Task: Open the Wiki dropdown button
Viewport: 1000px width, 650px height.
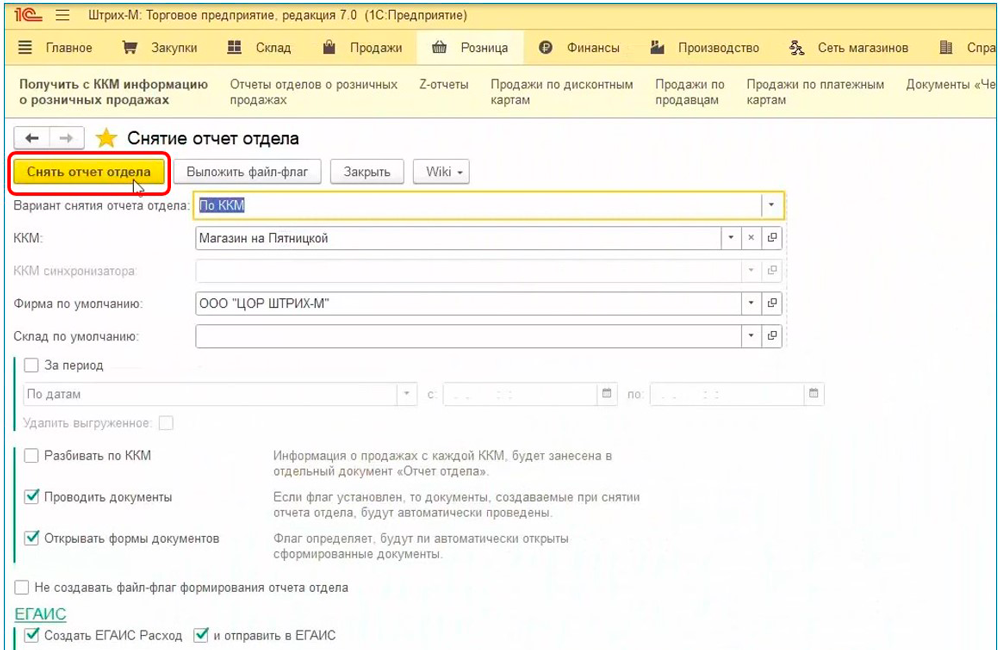Action: coord(441,172)
